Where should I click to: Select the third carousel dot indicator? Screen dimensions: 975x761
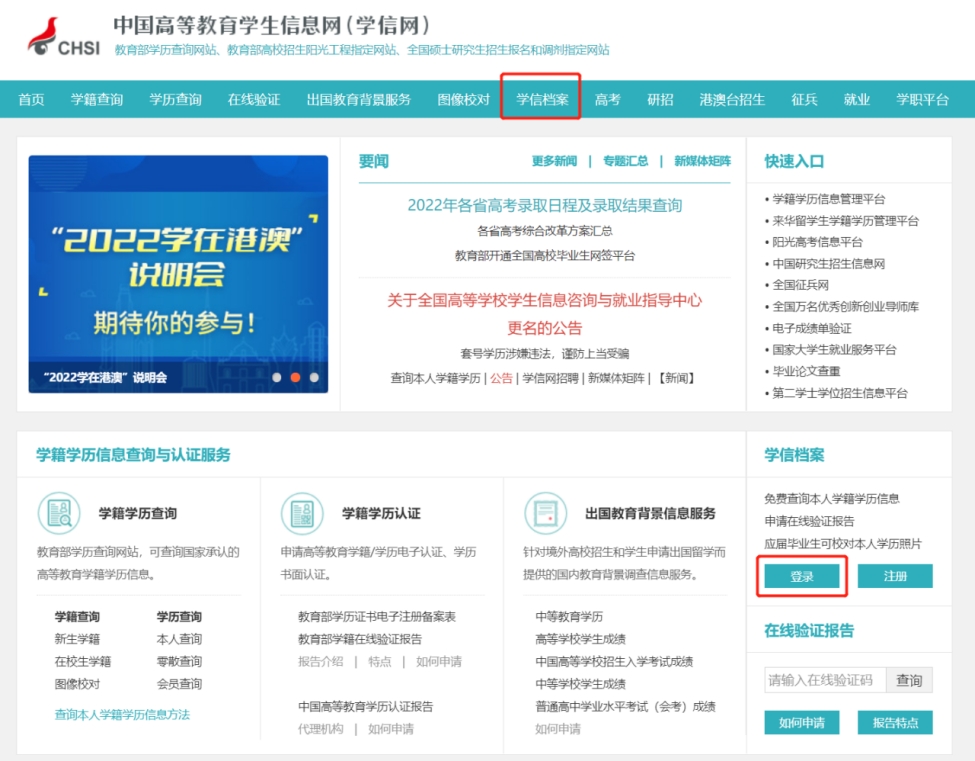[314, 378]
